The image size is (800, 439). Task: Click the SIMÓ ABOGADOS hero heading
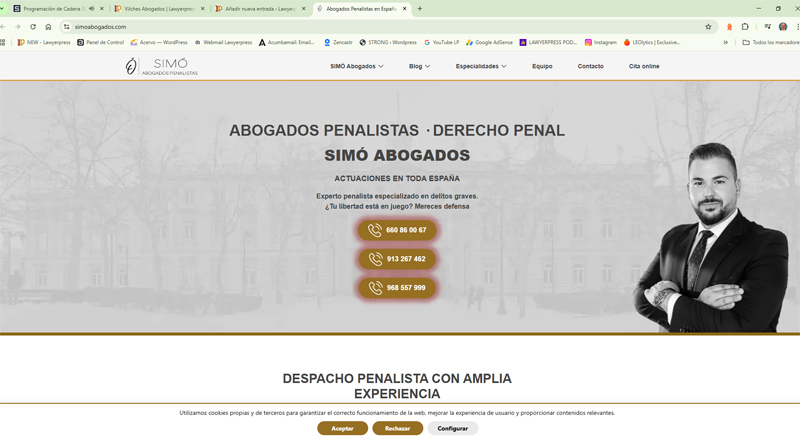[x=397, y=155]
